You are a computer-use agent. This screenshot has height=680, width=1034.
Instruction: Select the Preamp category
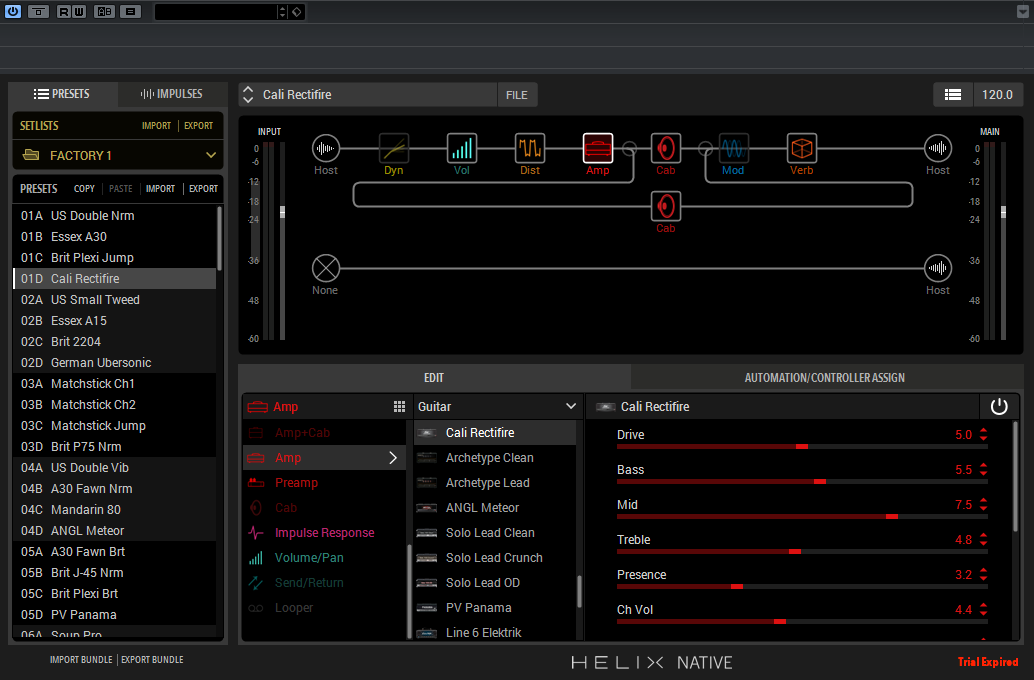tap(324, 483)
